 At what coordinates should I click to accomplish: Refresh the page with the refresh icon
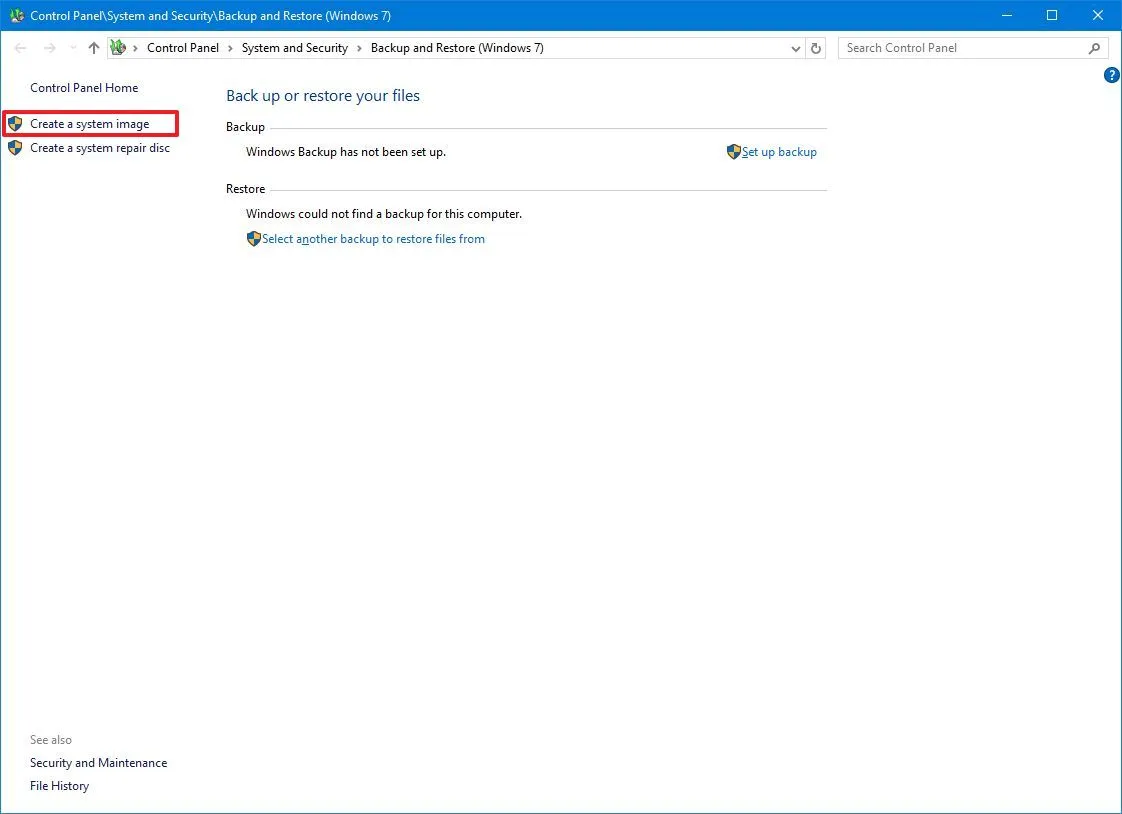coord(815,47)
